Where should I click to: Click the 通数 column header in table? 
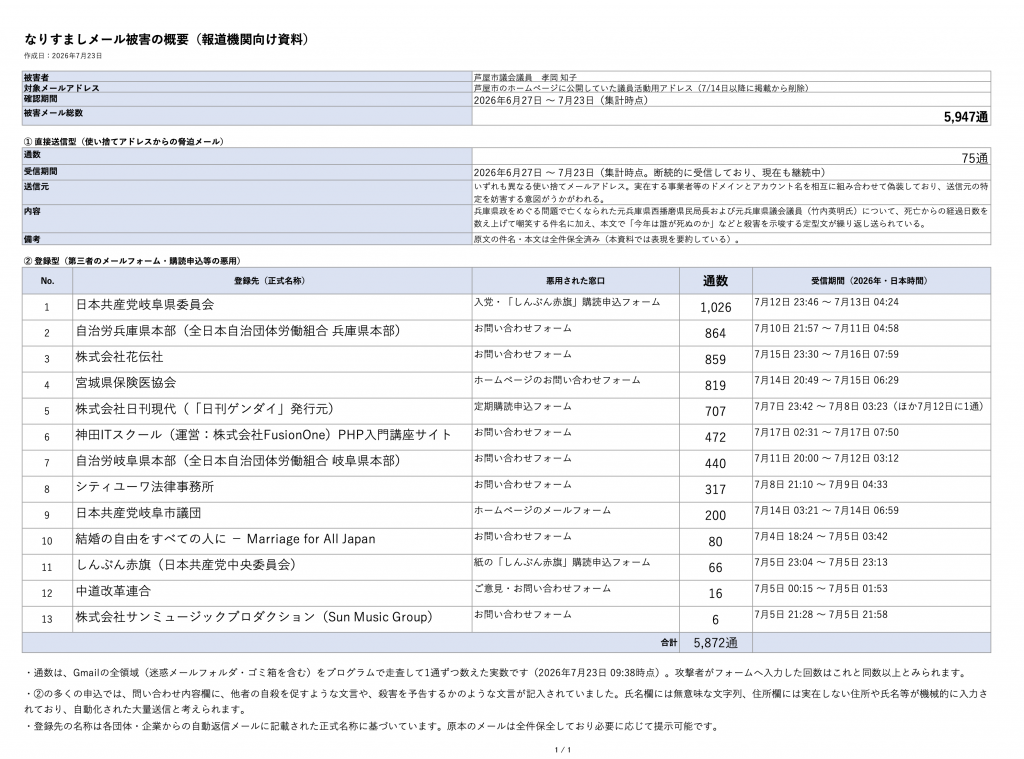click(x=715, y=281)
